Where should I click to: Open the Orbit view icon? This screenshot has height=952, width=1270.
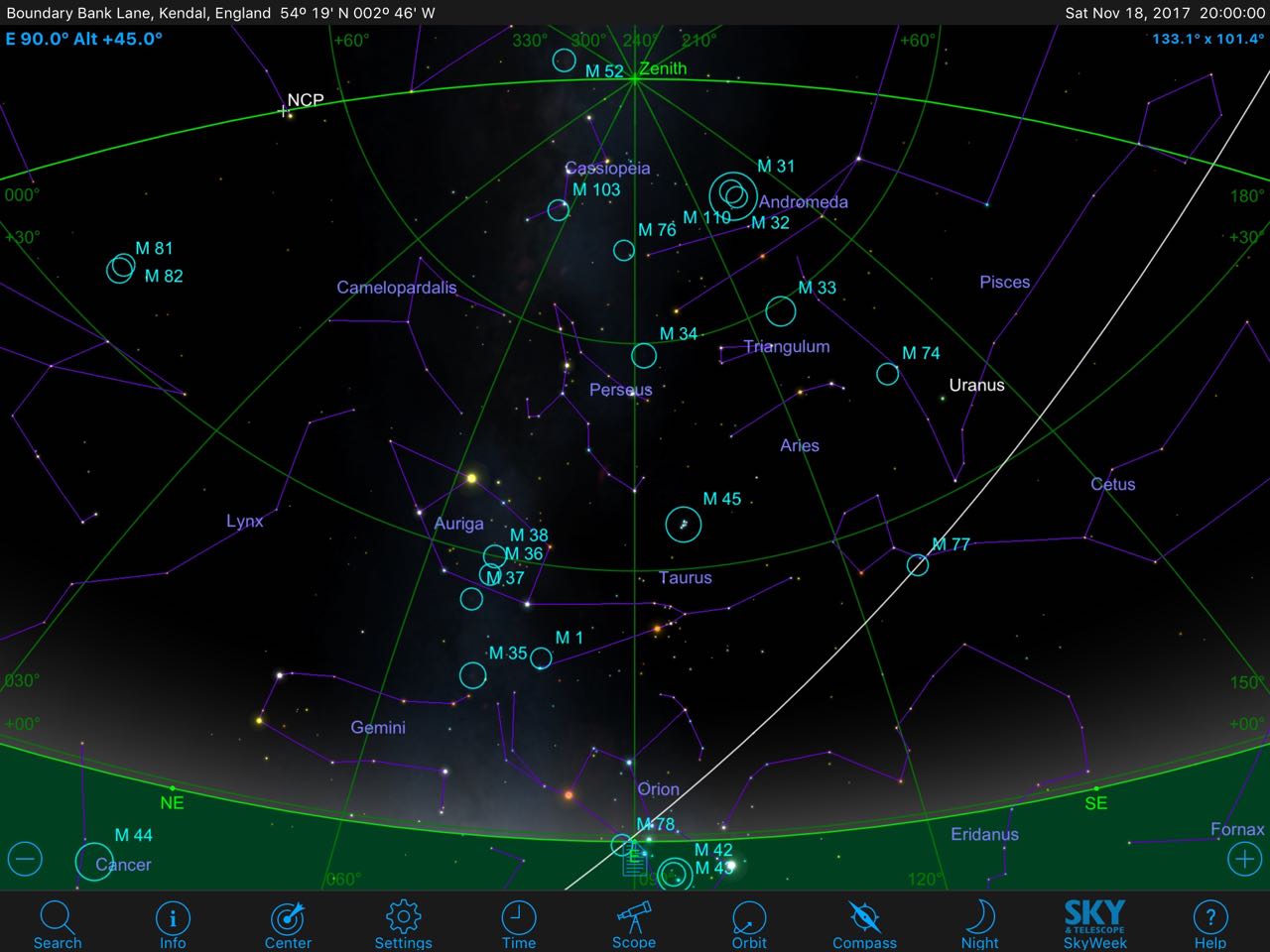pos(749,922)
